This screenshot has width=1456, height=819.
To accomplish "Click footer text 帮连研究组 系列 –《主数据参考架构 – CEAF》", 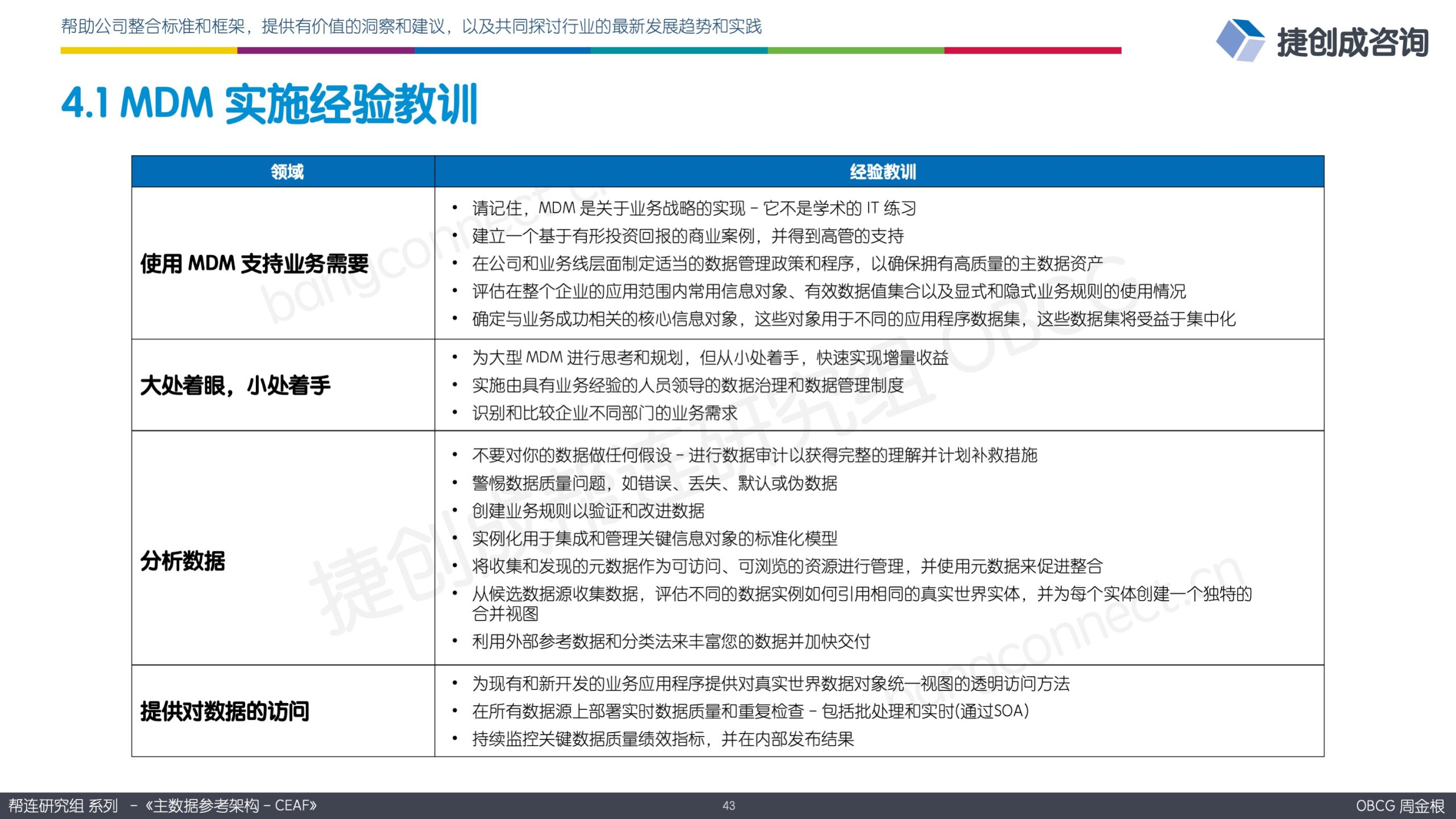I will [163, 806].
